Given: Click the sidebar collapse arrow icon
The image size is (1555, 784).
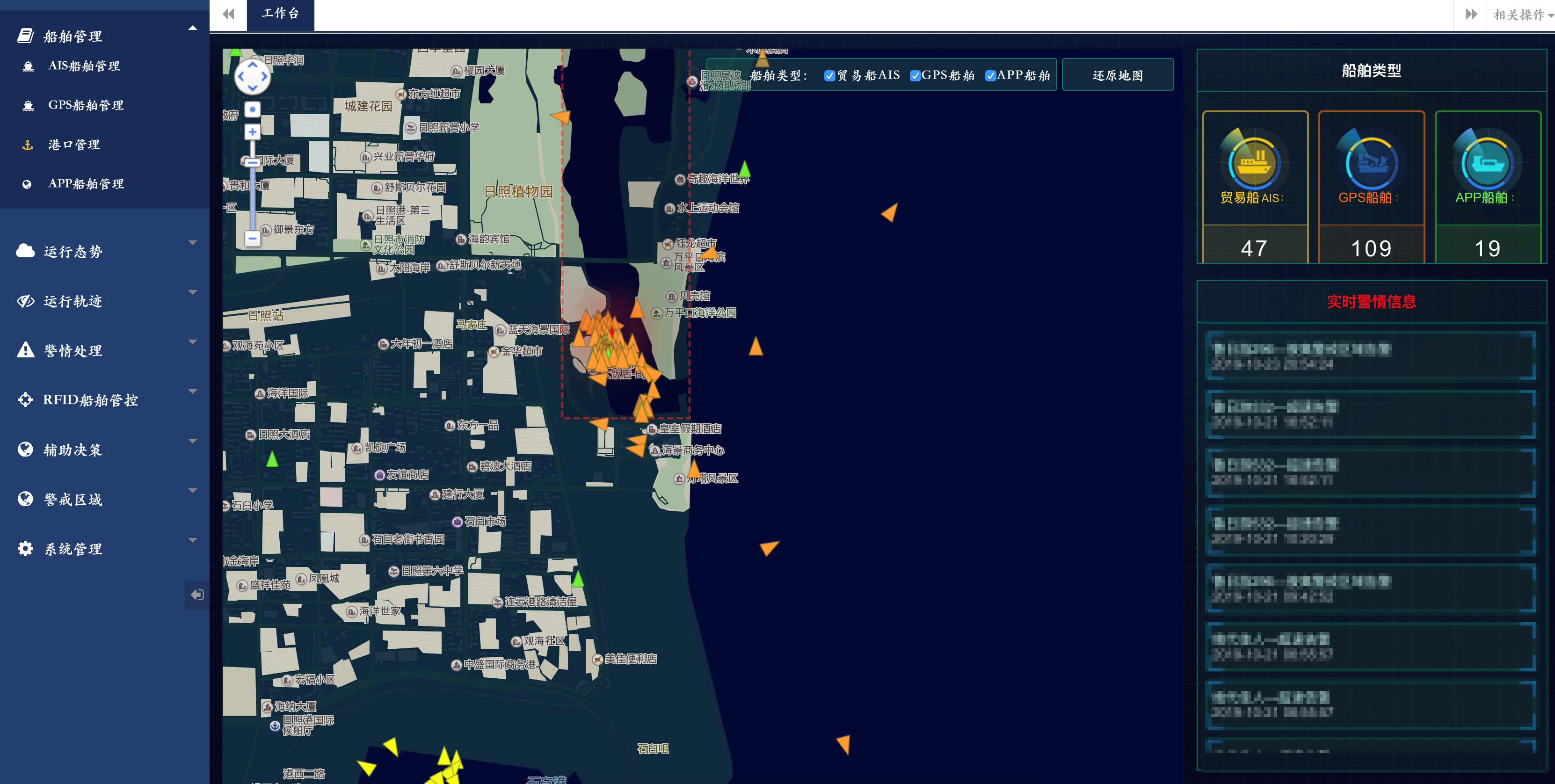Looking at the screenshot, I should (197, 595).
